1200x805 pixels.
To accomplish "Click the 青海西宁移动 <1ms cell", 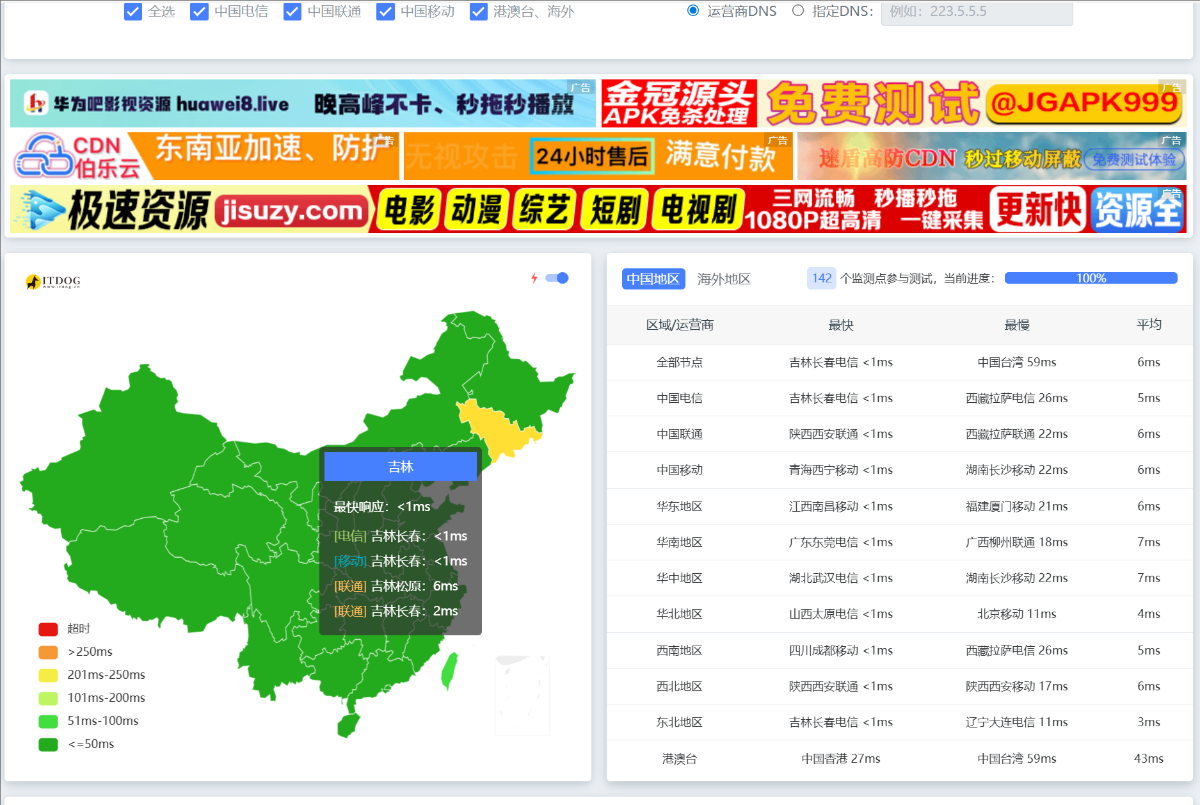I will [x=841, y=470].
